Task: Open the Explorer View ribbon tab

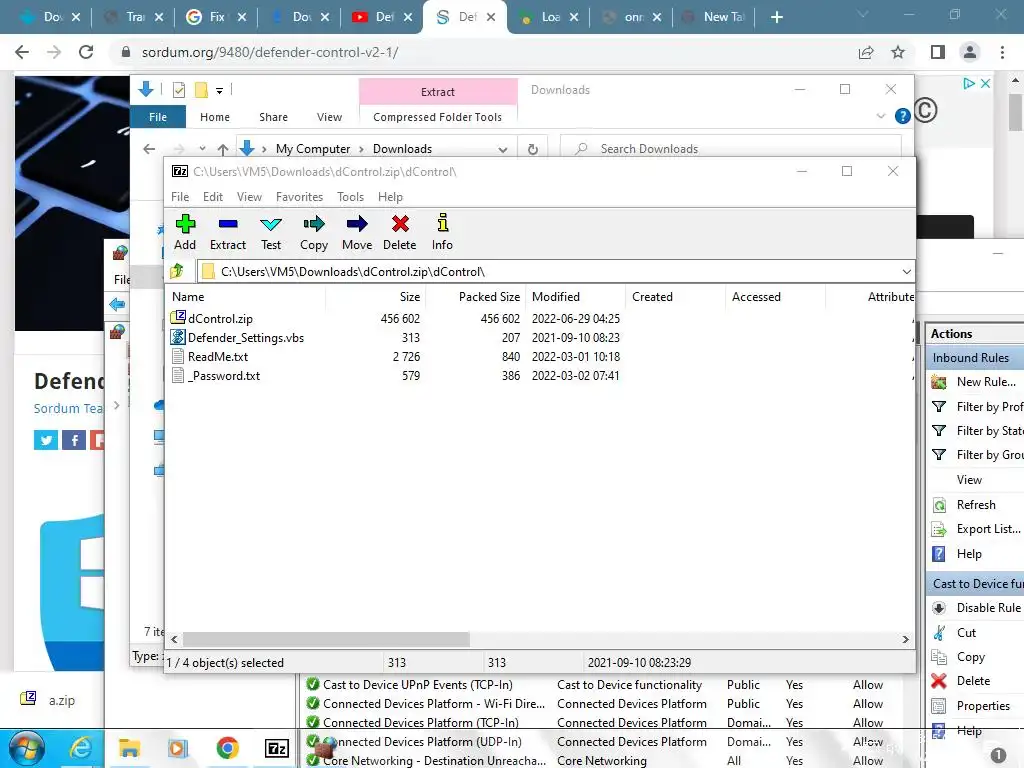Action: point(329,117)
